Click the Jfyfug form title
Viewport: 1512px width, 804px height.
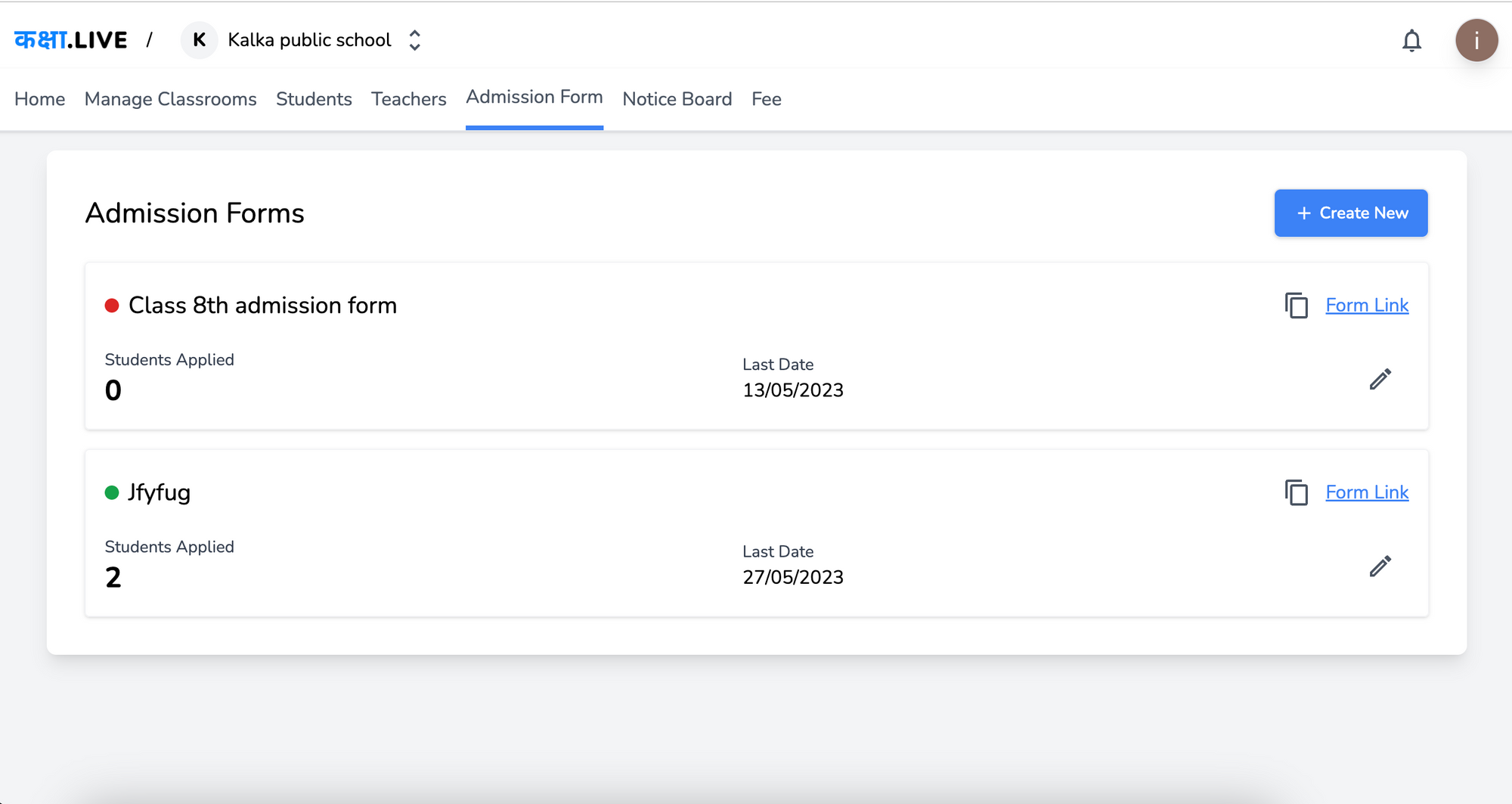(159, 492)
